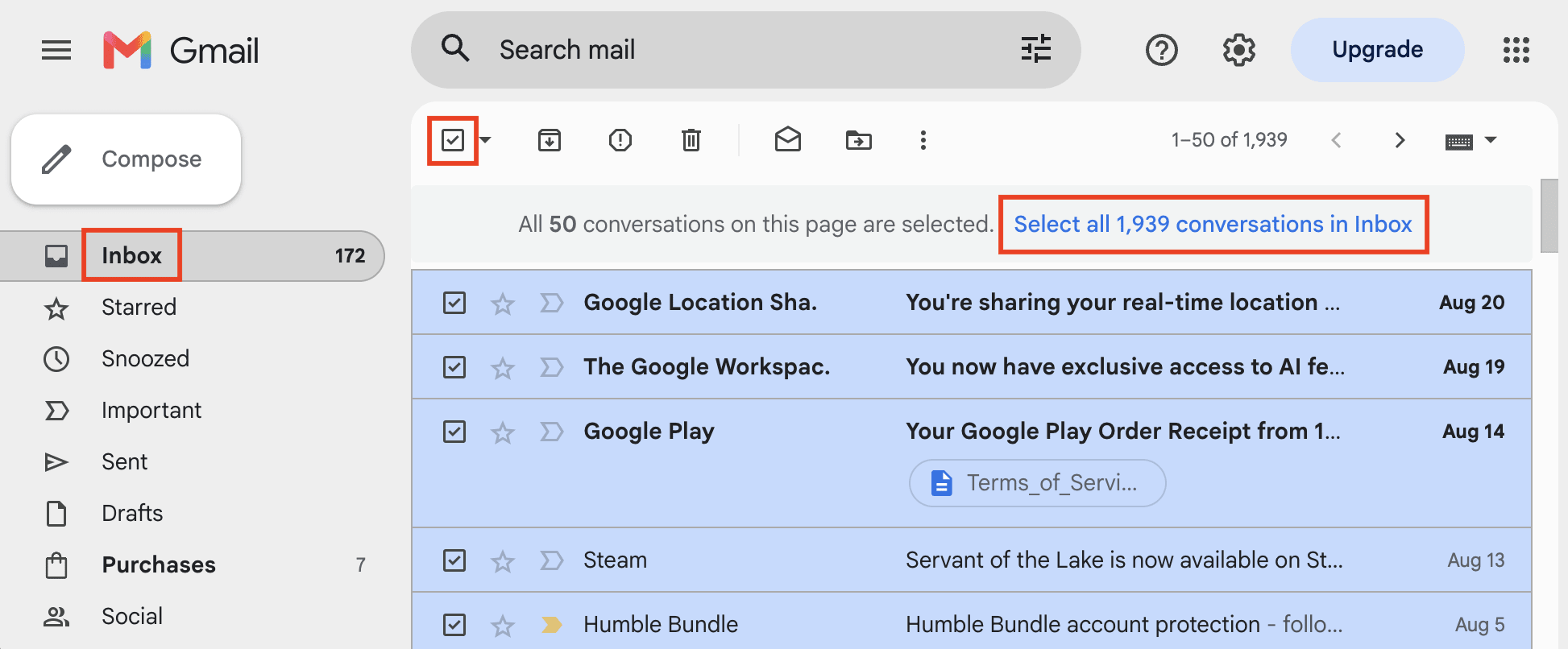Star the Humble Bundle email
This screenshot has width=1568, height=649.
point(503,626)
